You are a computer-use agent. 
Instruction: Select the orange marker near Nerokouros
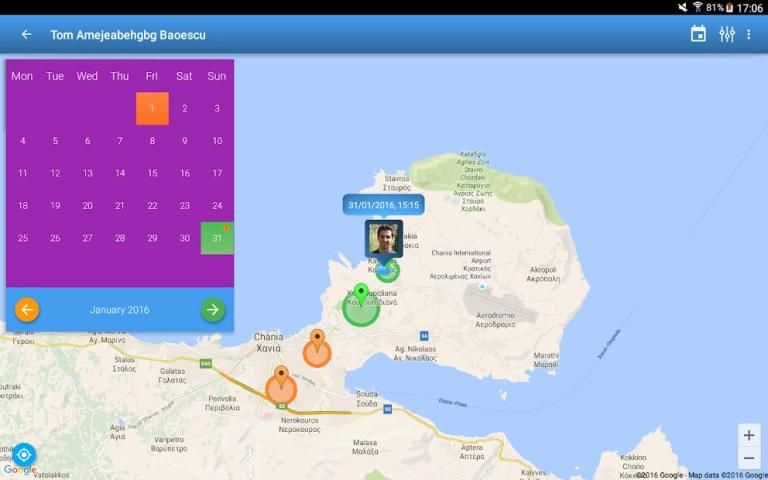(x=281, y=386)
